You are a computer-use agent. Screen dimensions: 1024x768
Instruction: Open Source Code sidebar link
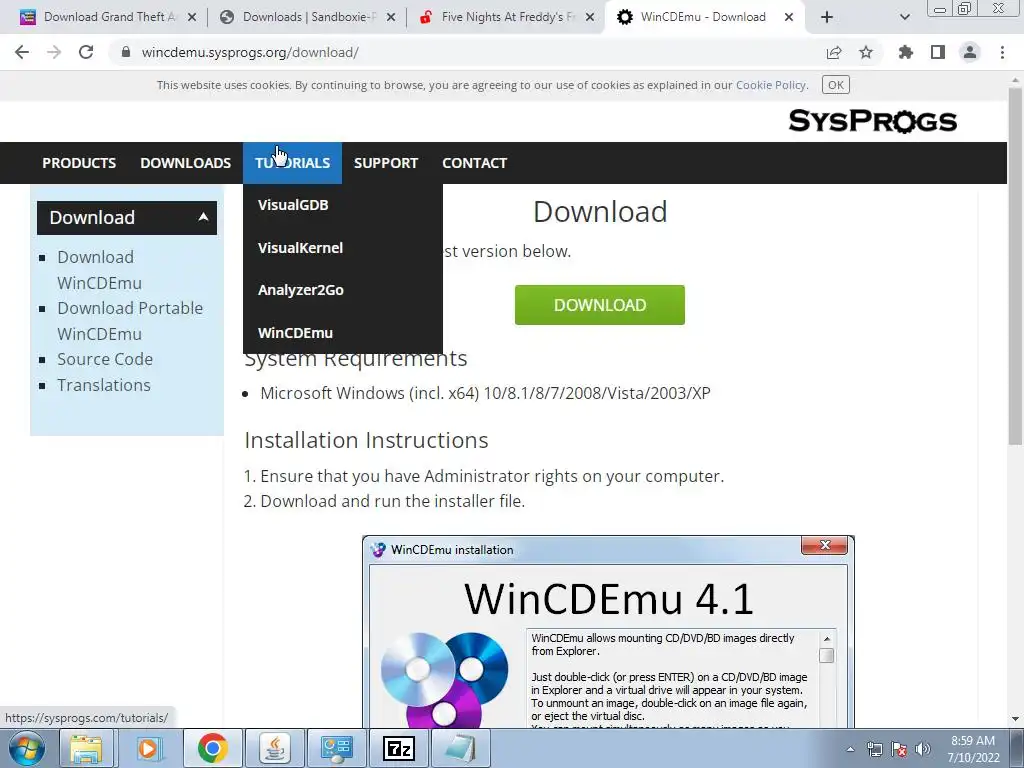pos(105,359)
